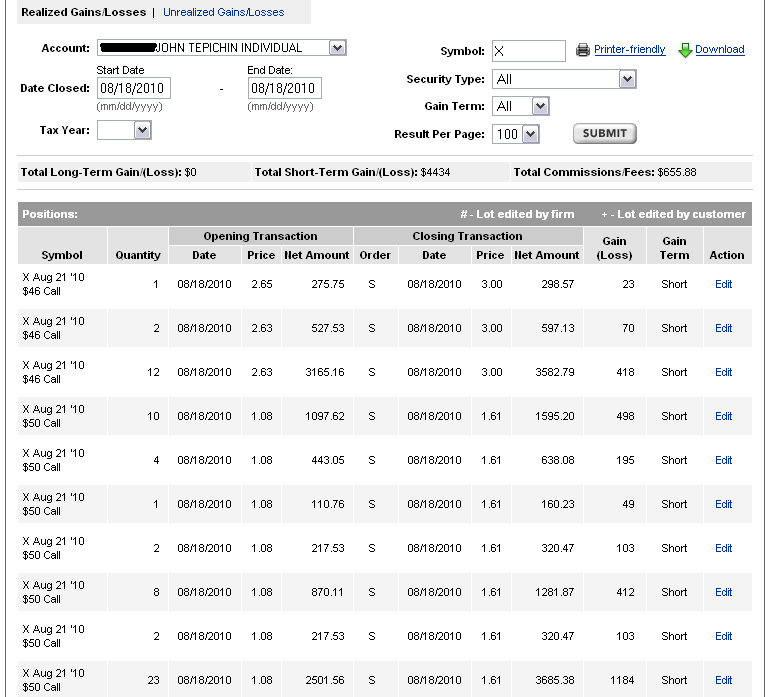Open the Account dropdown list
This screenshot has height=697, width=775.
(337, 48)
